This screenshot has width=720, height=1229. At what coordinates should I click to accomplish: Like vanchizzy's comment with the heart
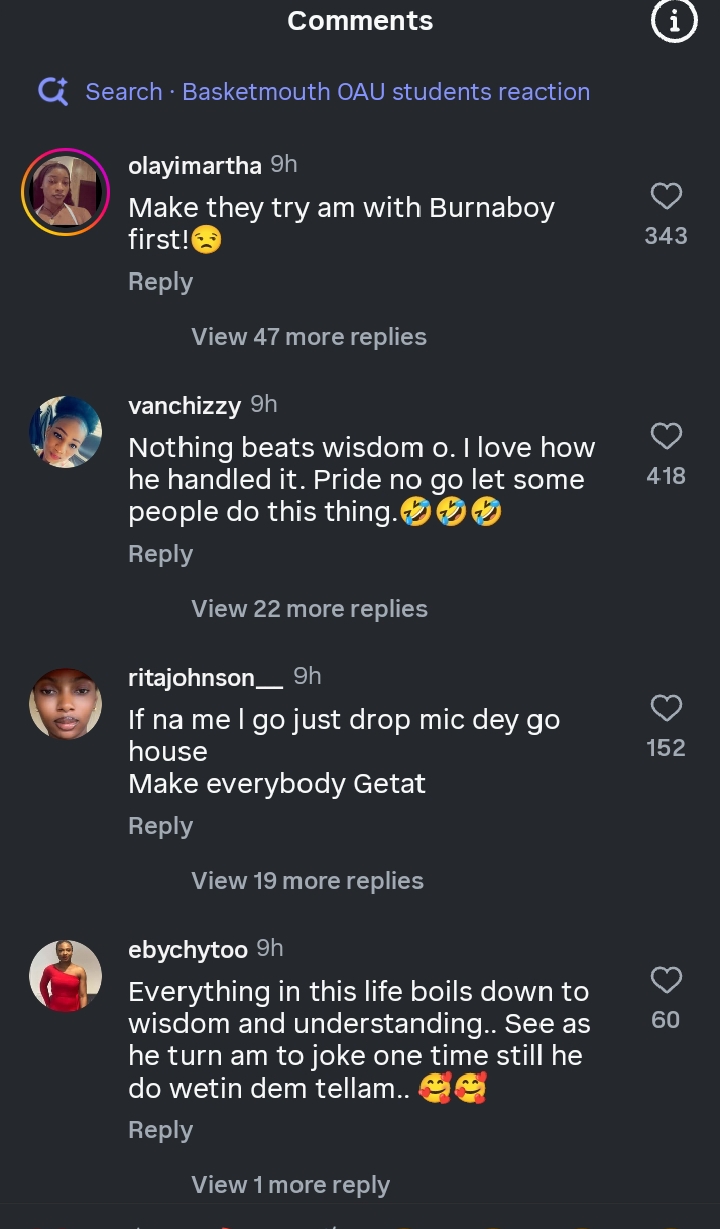point(666,436)
